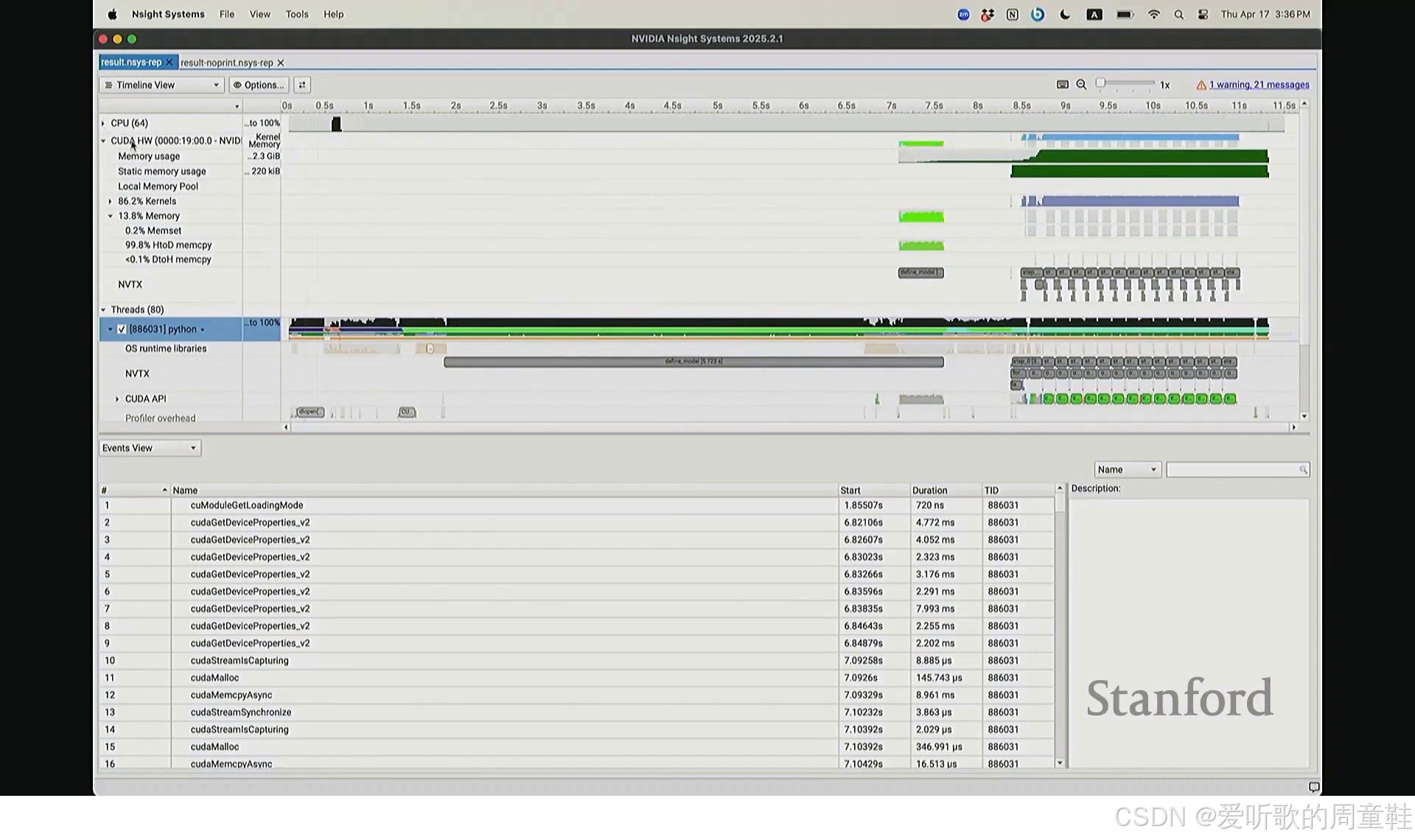1415x840 pixels.
Task: Click the swap layout icon next to Options
Action: (302, 85)
